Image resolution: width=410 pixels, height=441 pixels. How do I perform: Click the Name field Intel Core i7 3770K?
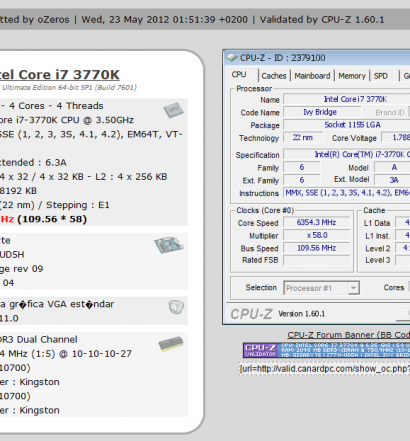point(347,99)
